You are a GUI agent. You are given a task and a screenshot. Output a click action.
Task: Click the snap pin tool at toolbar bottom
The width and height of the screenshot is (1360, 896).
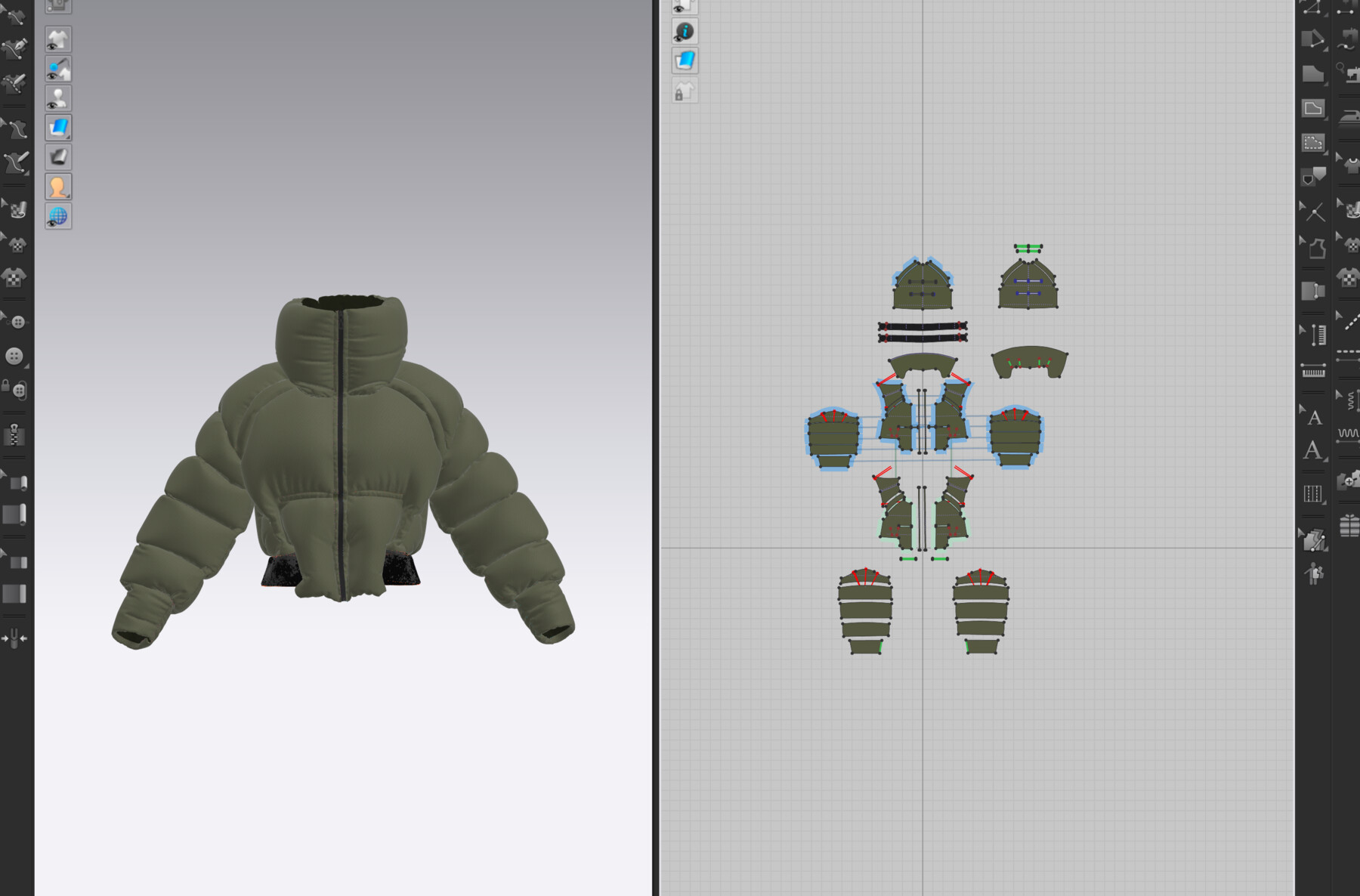click(x=14, y=638)
